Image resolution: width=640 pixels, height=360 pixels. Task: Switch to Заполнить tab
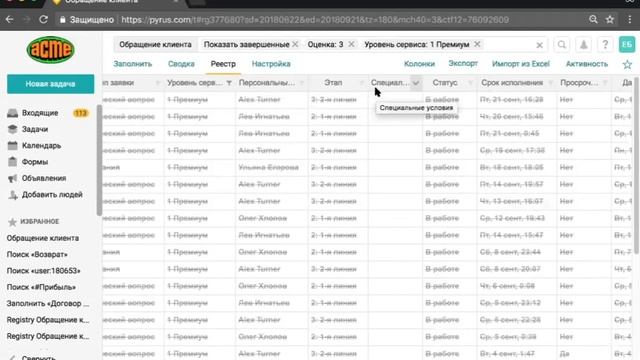click(x=133, y=64)
